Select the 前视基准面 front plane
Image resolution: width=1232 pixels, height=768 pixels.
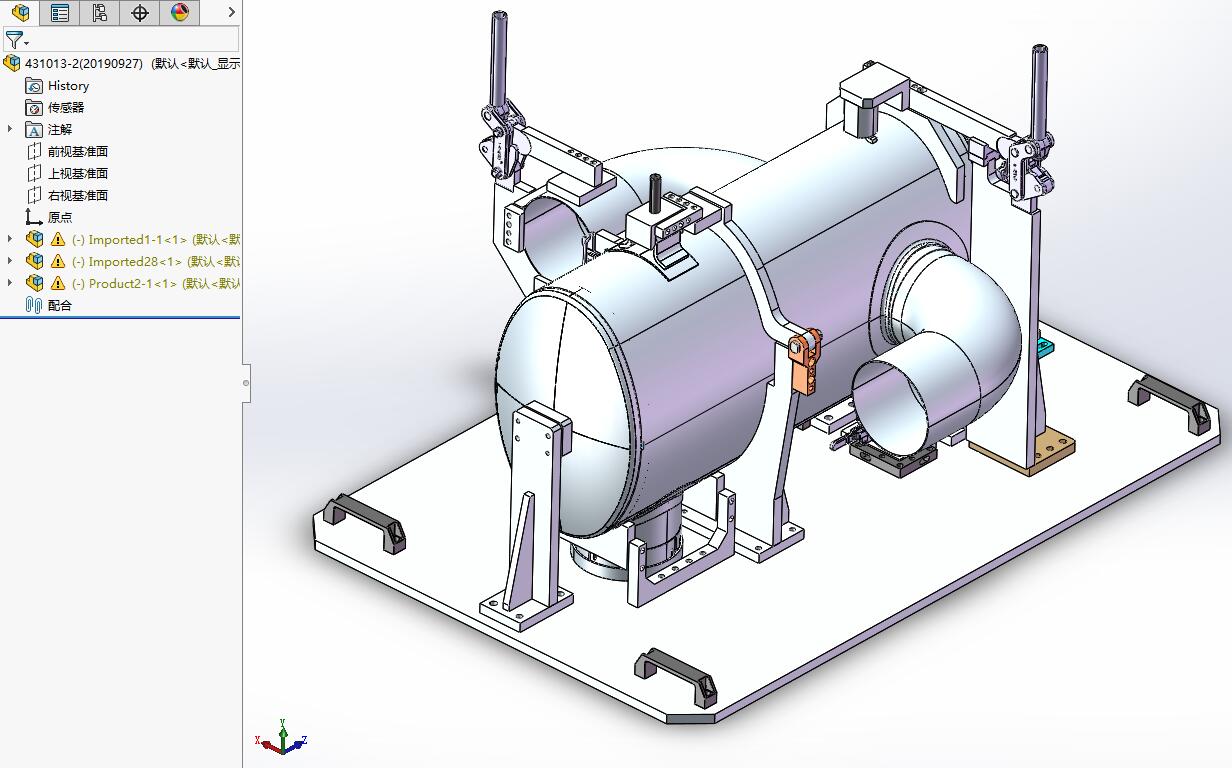coord(78,152)
